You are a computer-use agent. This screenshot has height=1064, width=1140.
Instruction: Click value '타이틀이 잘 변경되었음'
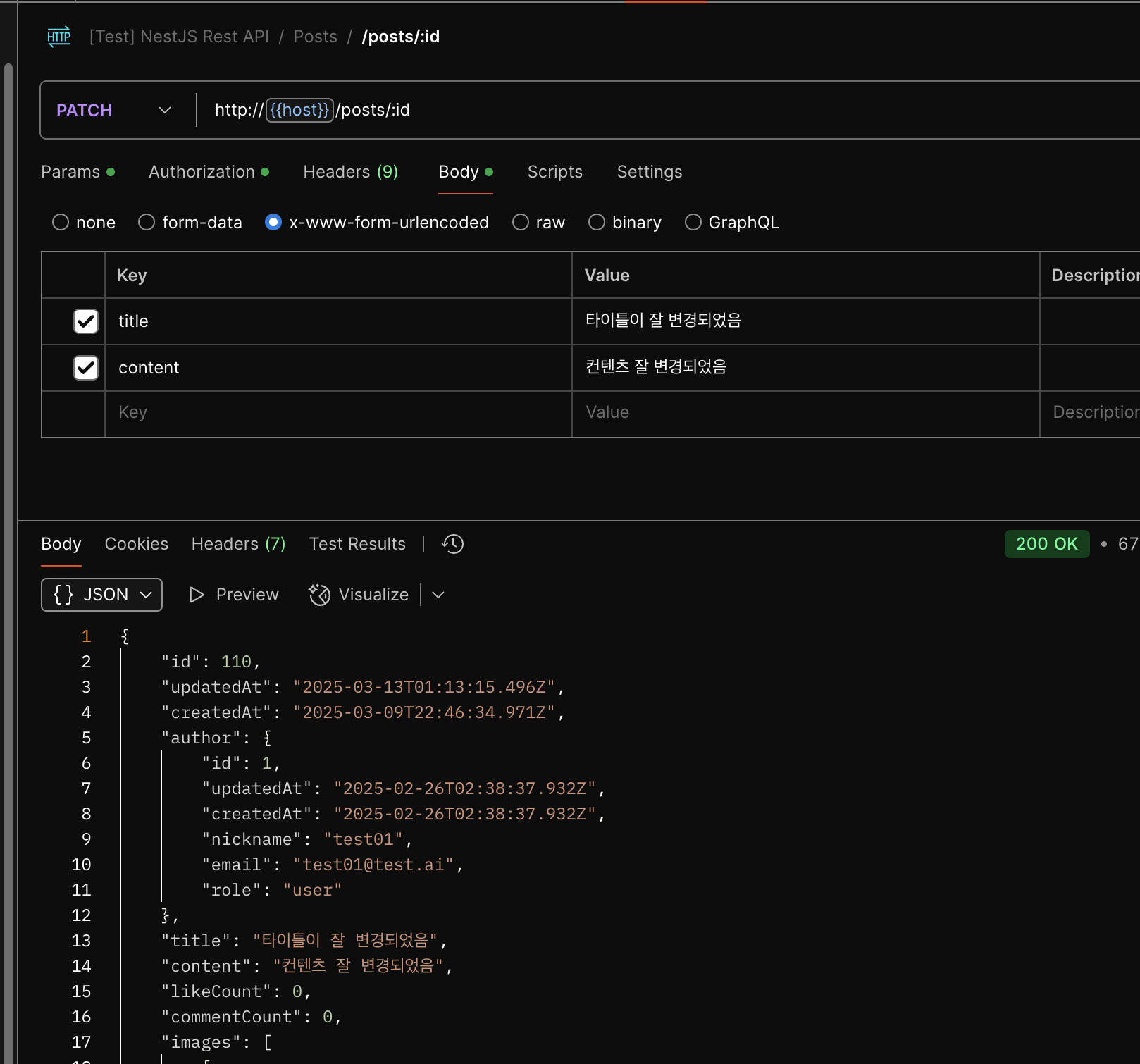(664, 321)
